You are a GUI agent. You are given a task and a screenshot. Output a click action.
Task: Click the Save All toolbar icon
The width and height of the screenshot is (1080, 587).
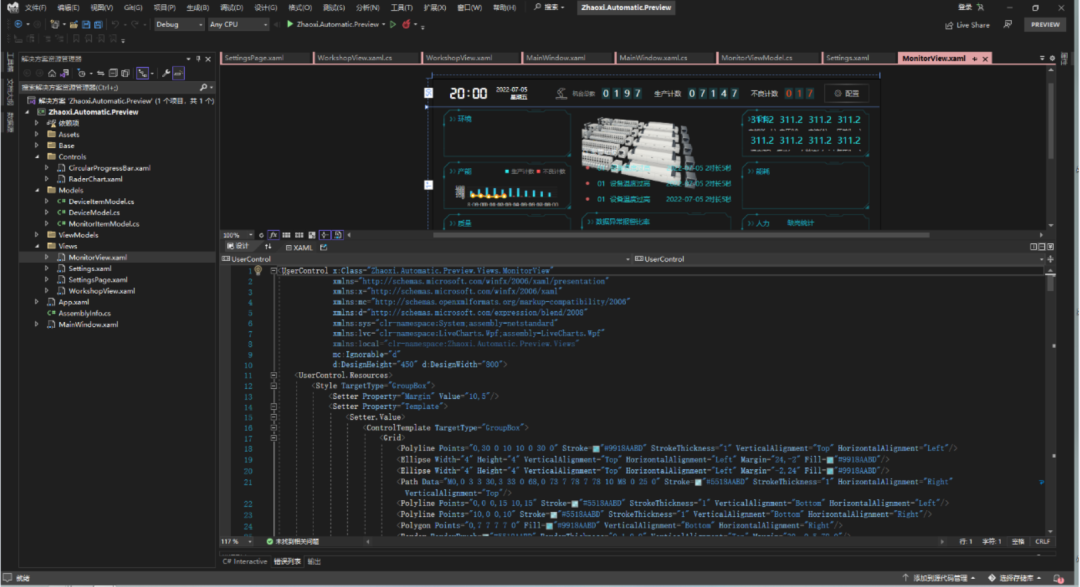point(98,24)
